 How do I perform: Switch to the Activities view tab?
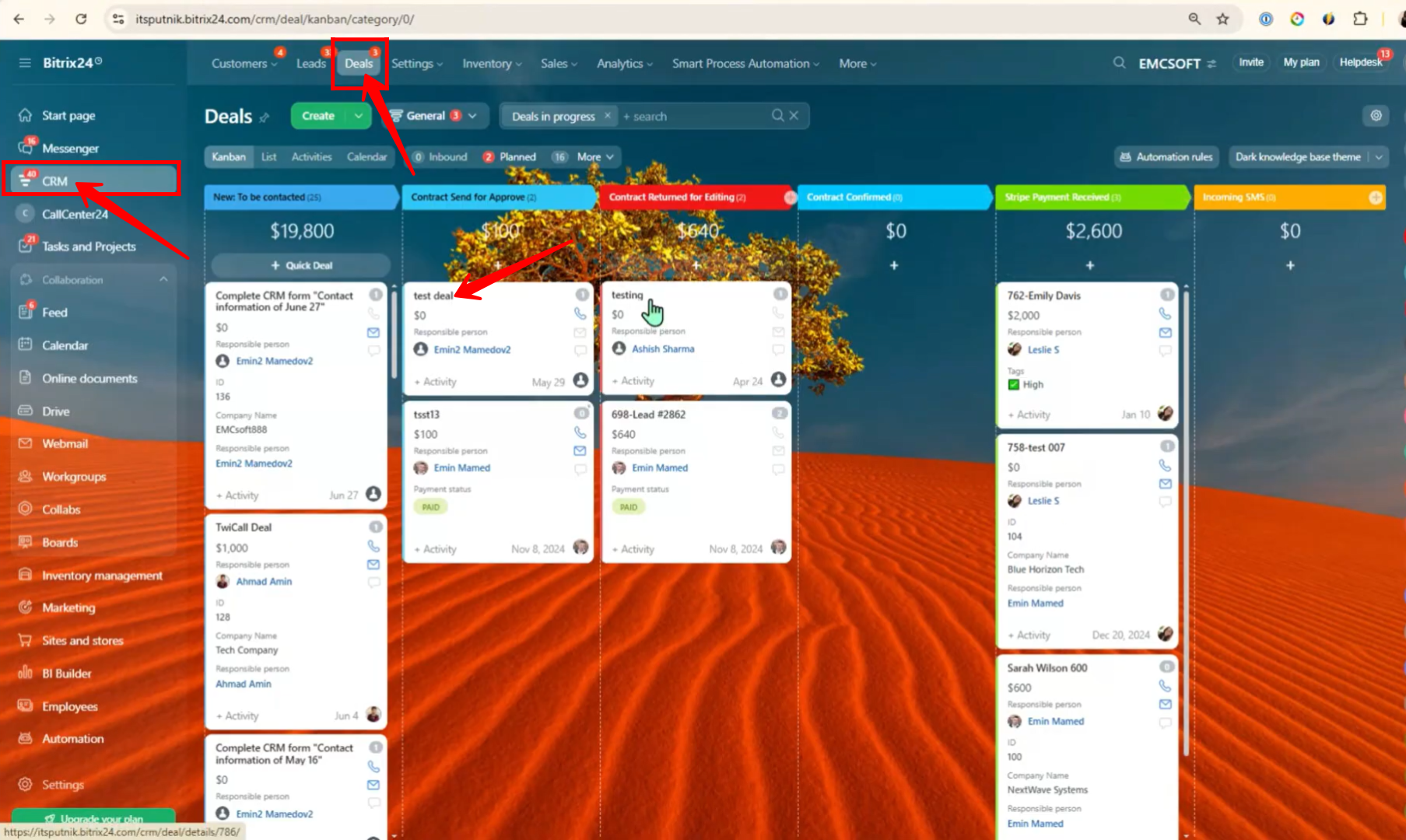[x=311, y=157]
